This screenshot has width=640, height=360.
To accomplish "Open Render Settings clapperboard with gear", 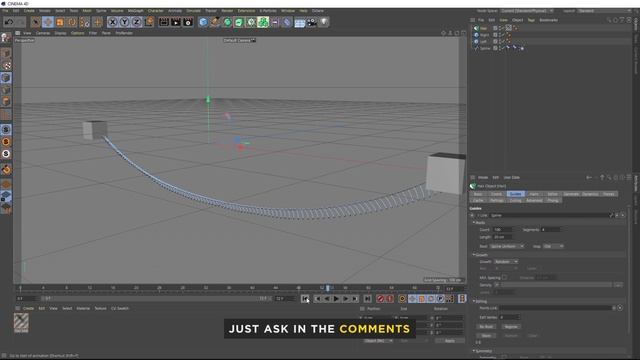I will click(x=188, y=22).
